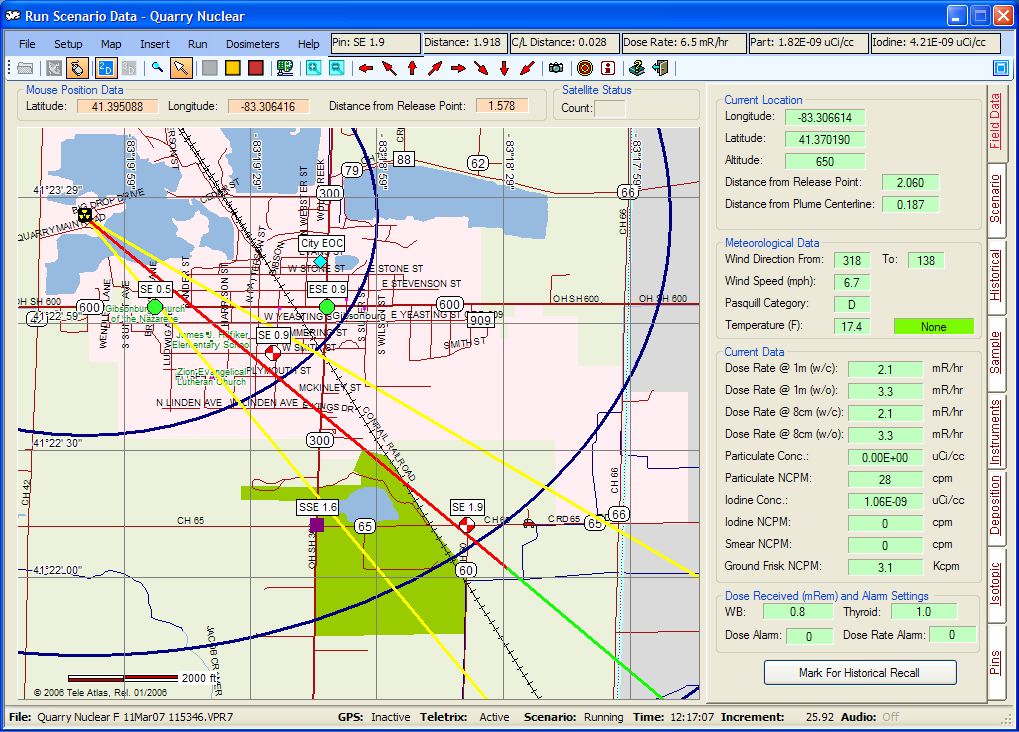Click the green map layers icon

coord(284,68)
